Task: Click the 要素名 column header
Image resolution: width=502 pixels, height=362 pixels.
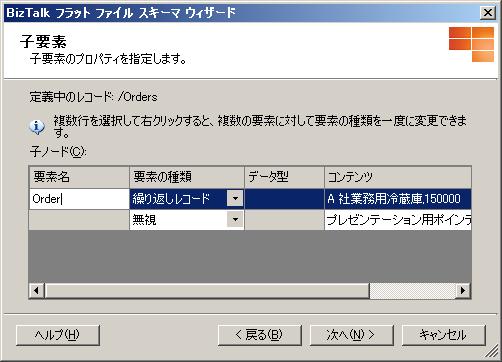Action: (79, 177)
